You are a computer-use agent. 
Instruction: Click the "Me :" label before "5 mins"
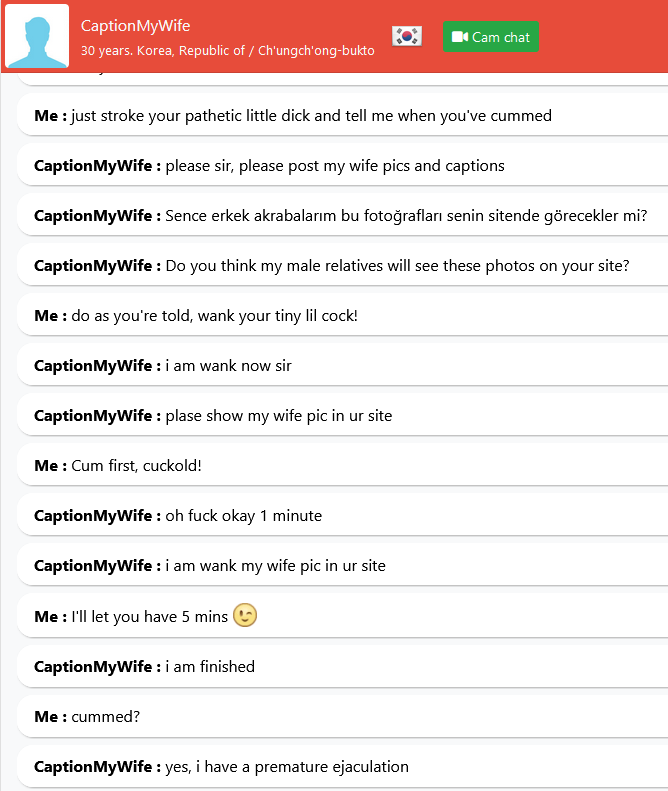click(50, 616)
